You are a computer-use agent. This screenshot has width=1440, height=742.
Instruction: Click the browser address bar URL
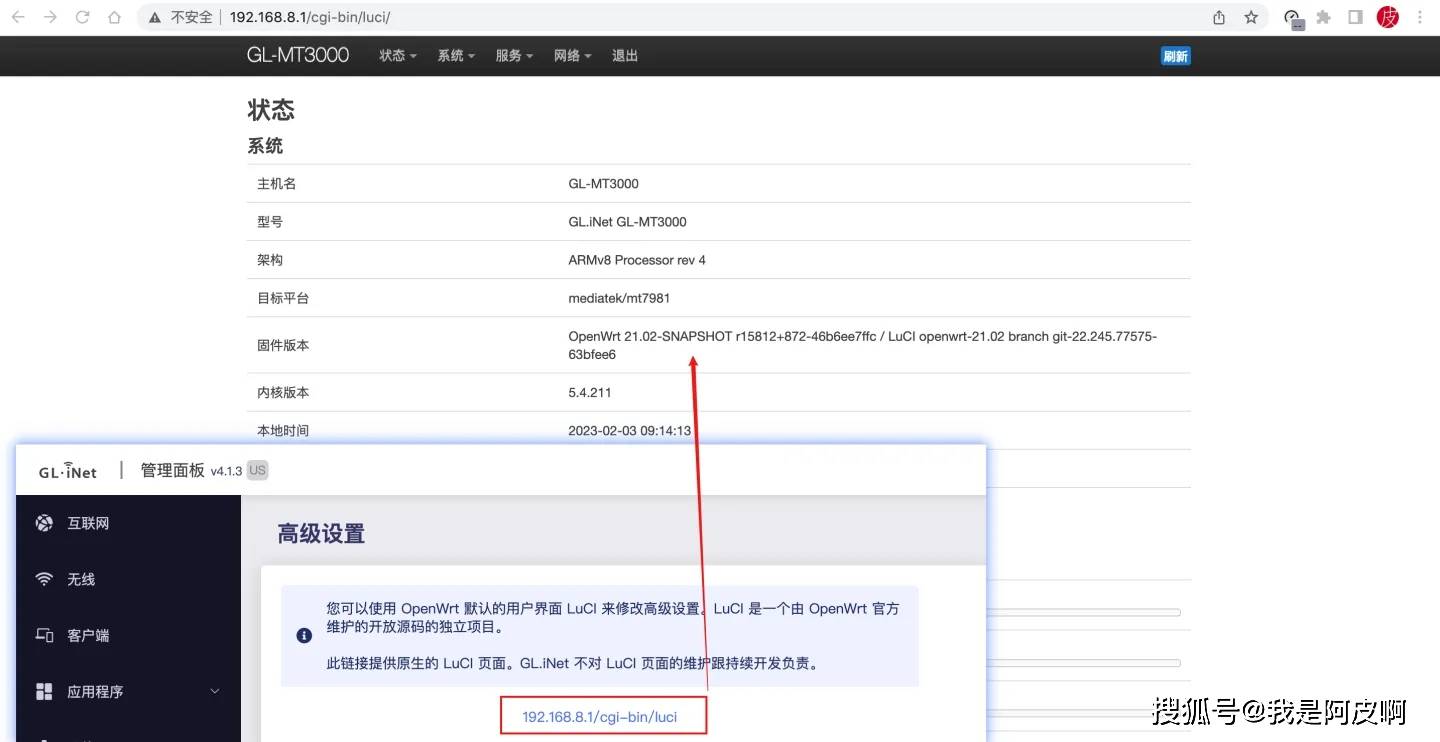click(x=310, y=17)
